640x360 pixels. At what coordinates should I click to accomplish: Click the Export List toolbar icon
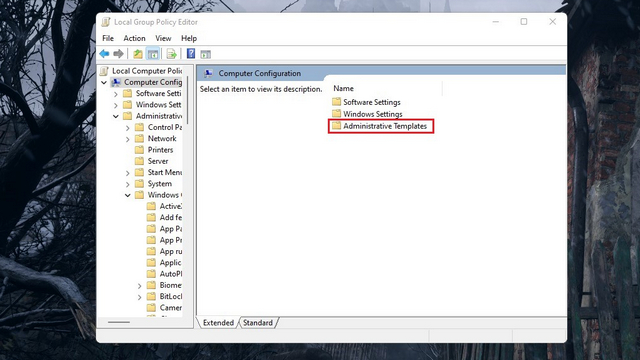click(172, 53)
